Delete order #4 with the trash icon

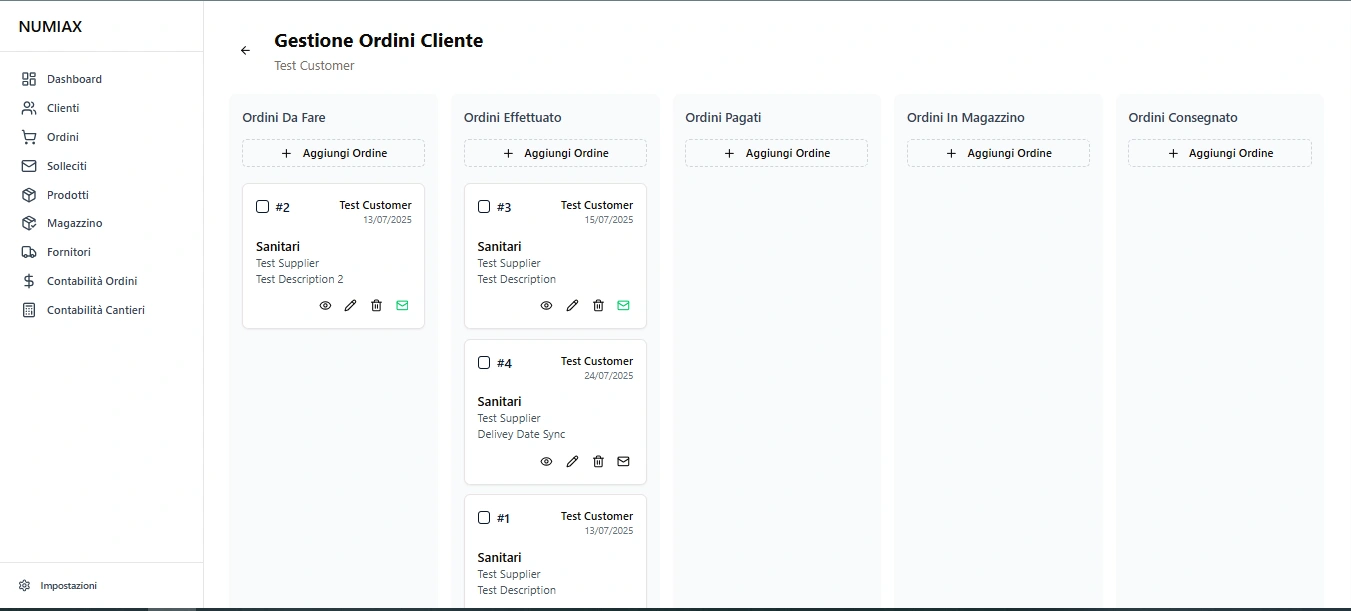point(598,461)
